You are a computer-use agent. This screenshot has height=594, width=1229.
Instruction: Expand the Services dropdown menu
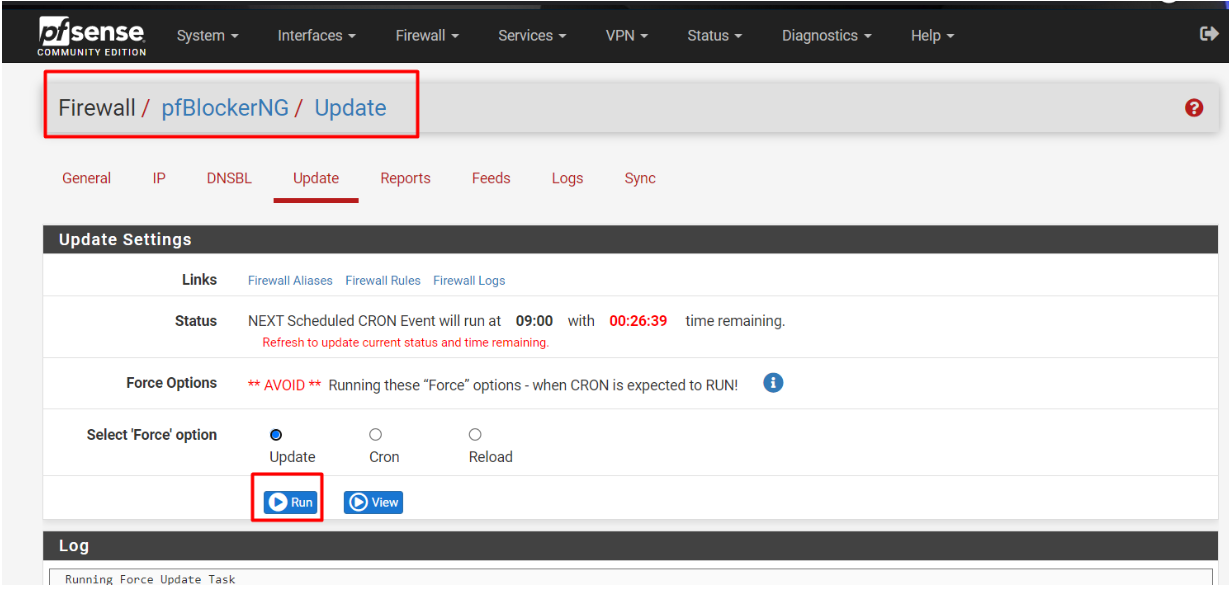click(532, 36)
